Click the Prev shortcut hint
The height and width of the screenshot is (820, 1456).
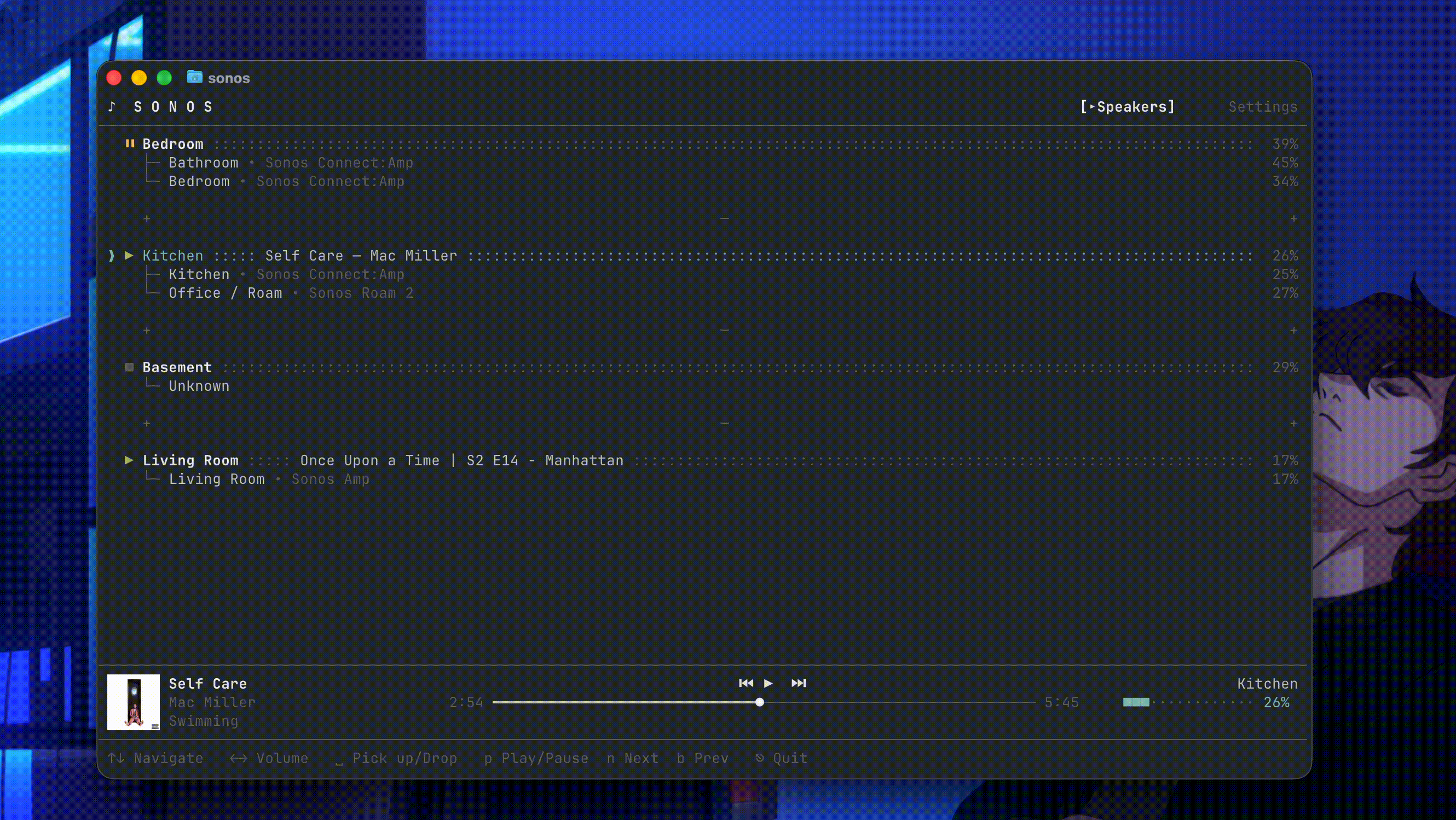point(703,758)
